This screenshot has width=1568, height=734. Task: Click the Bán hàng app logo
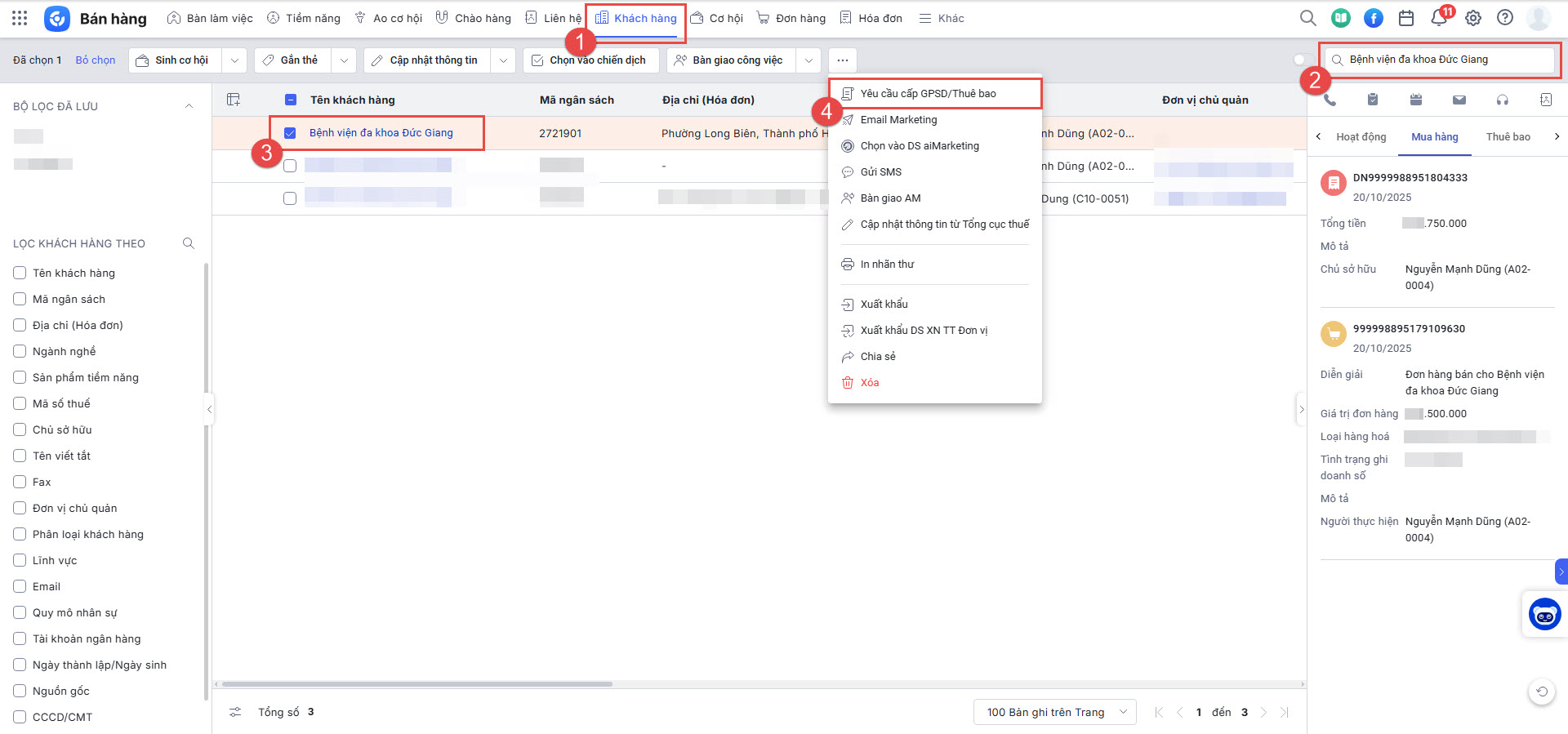click(x=56, y=18)
